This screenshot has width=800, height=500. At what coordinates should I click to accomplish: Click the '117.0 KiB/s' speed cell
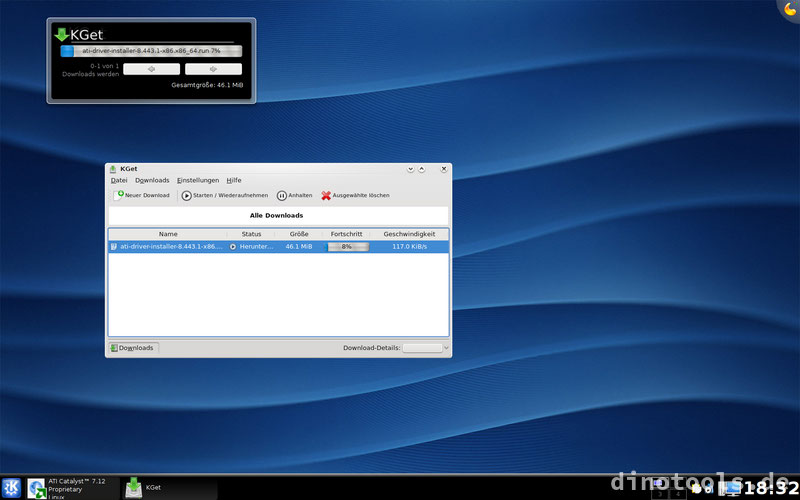410,246
